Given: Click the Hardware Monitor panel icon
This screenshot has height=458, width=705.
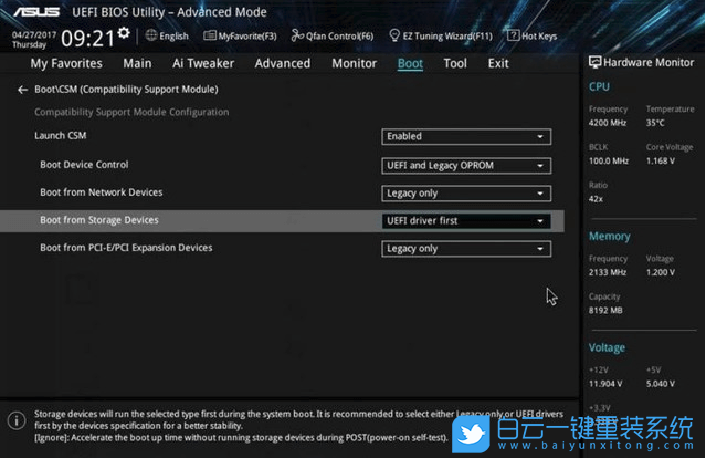Looking at the screenshot, I should tap(596, 62).
